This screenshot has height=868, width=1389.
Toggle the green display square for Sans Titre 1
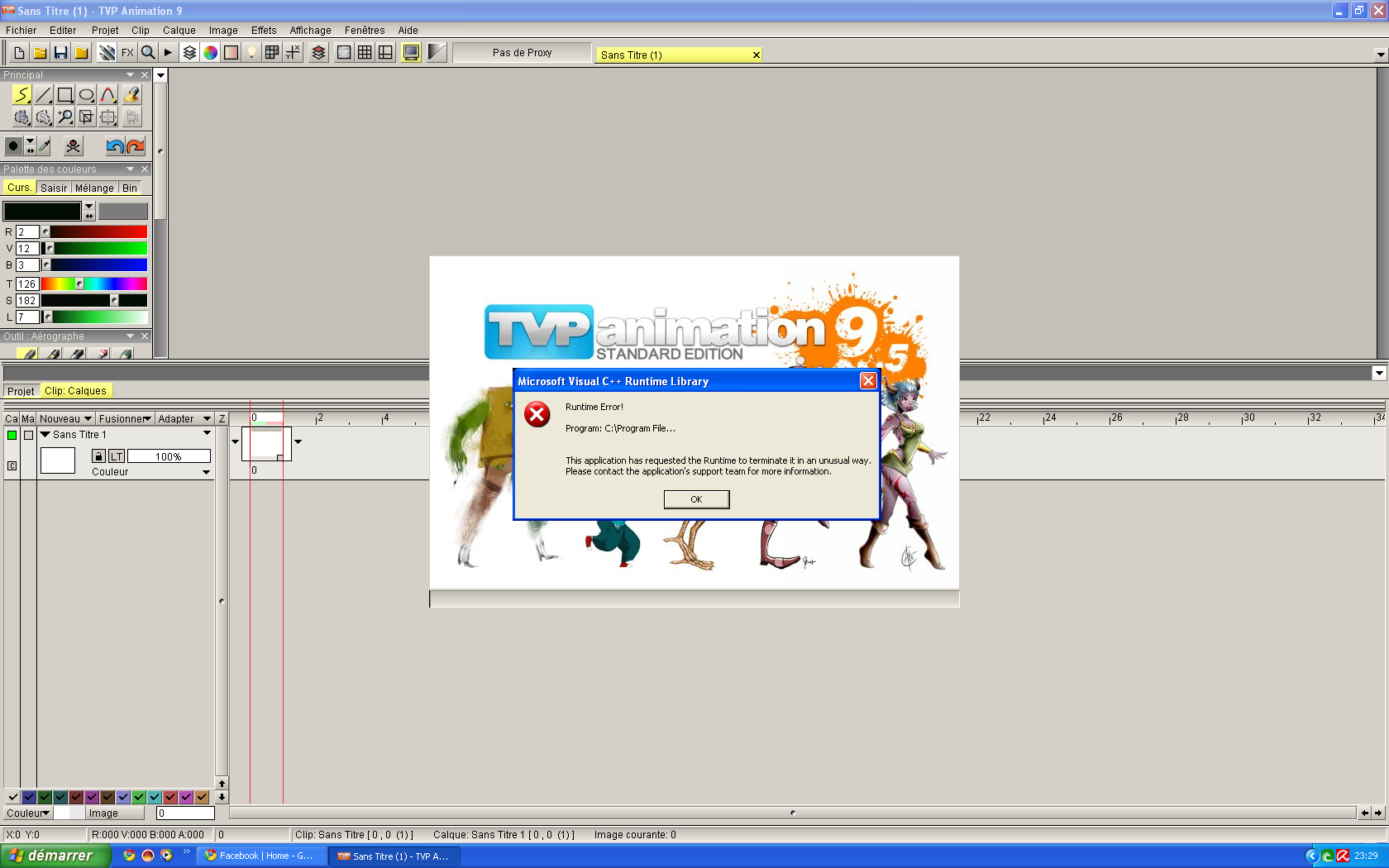(12, 435)
